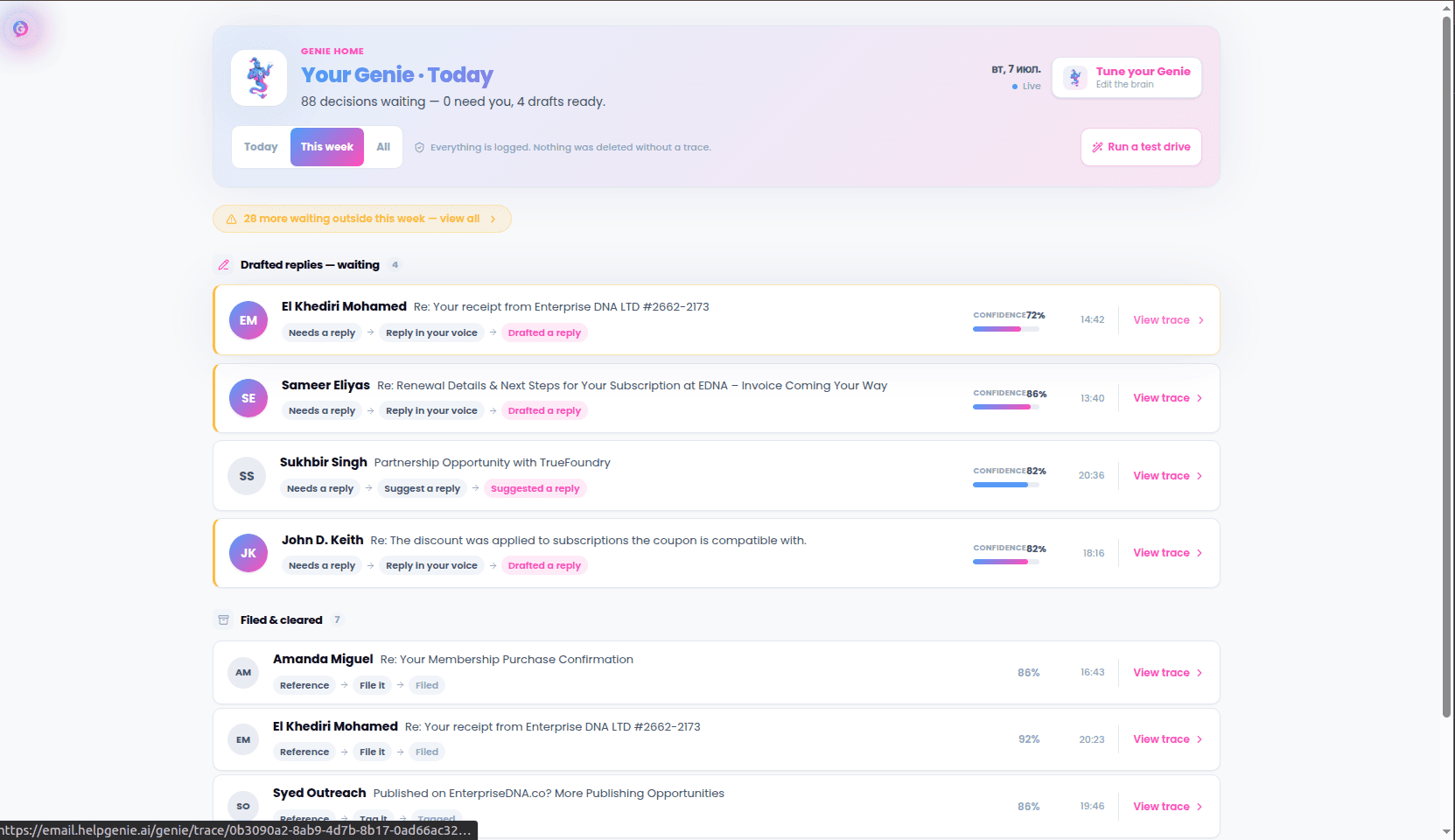View trace for Sameer Eliyas email
Screen dimensions: 1455x840
[1169, 398]
